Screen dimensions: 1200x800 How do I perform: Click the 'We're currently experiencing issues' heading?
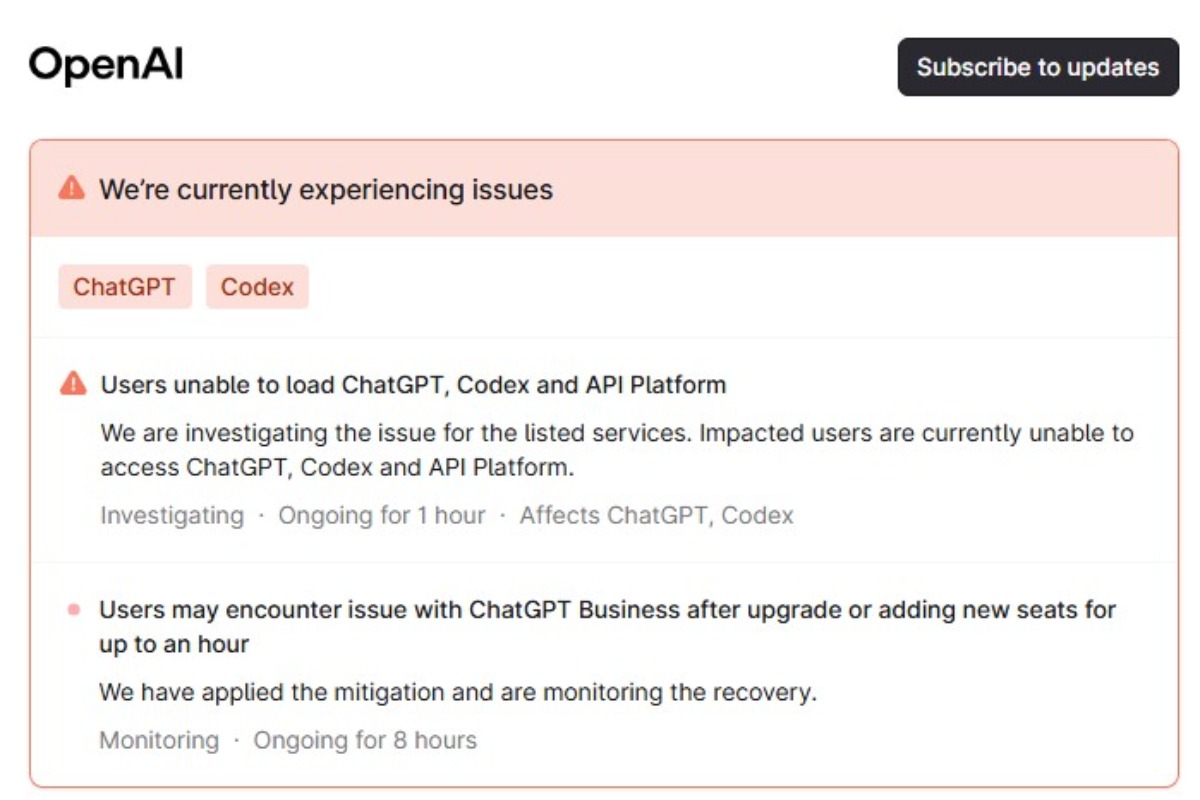(x=325, y=189)
